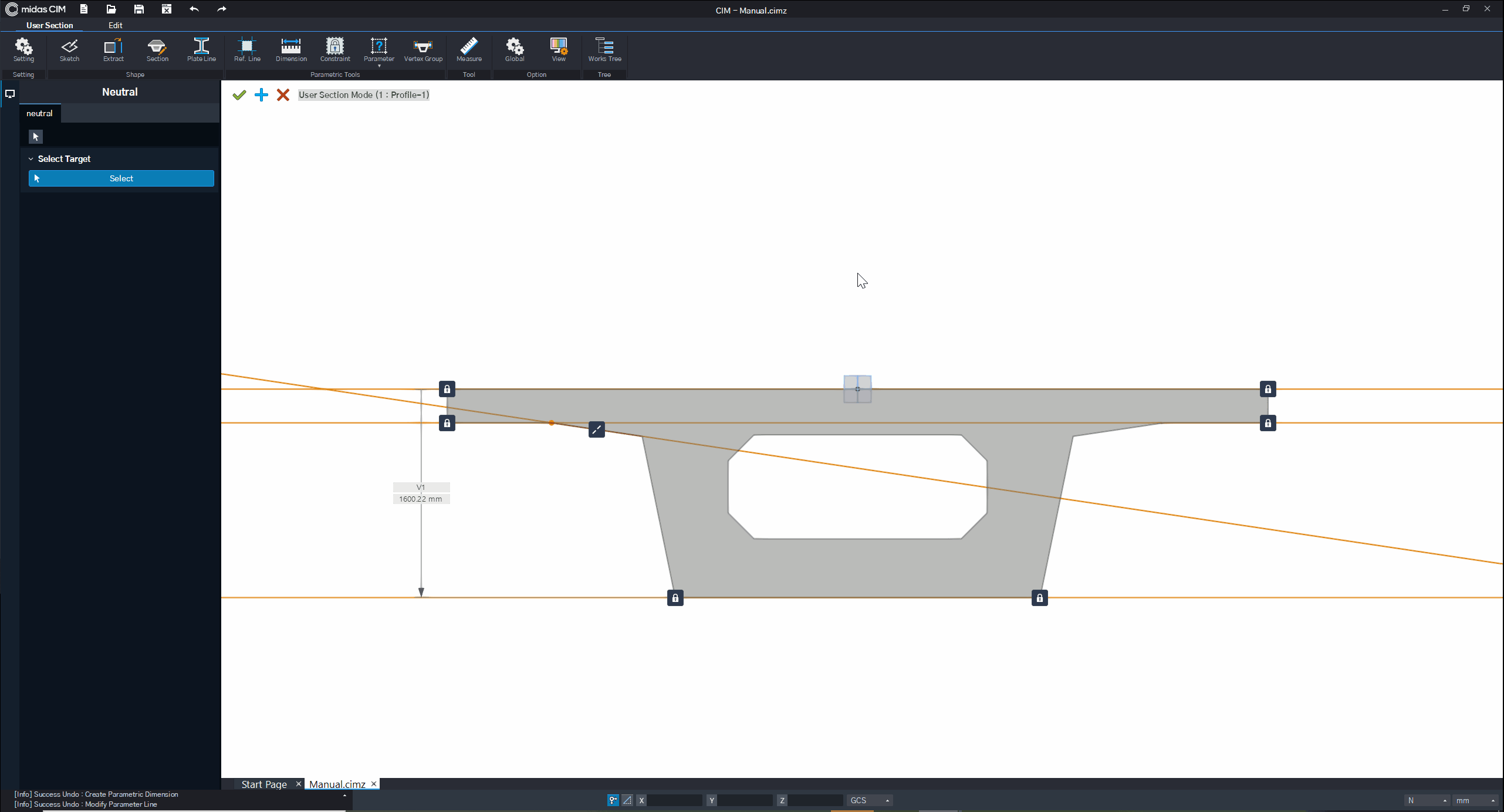
Task: Open the Parameter dropdown tool
Action: tap(379, 52)
